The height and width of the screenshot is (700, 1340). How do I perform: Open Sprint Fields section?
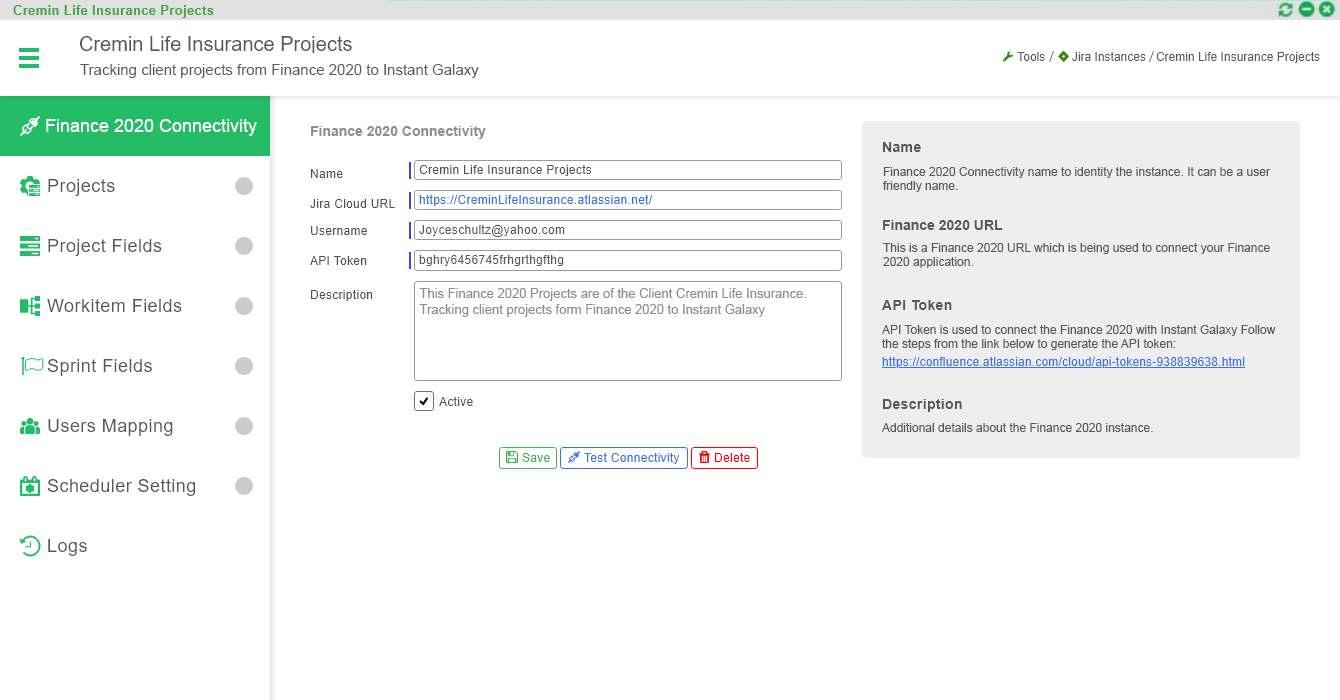click(x=135, y=366)
